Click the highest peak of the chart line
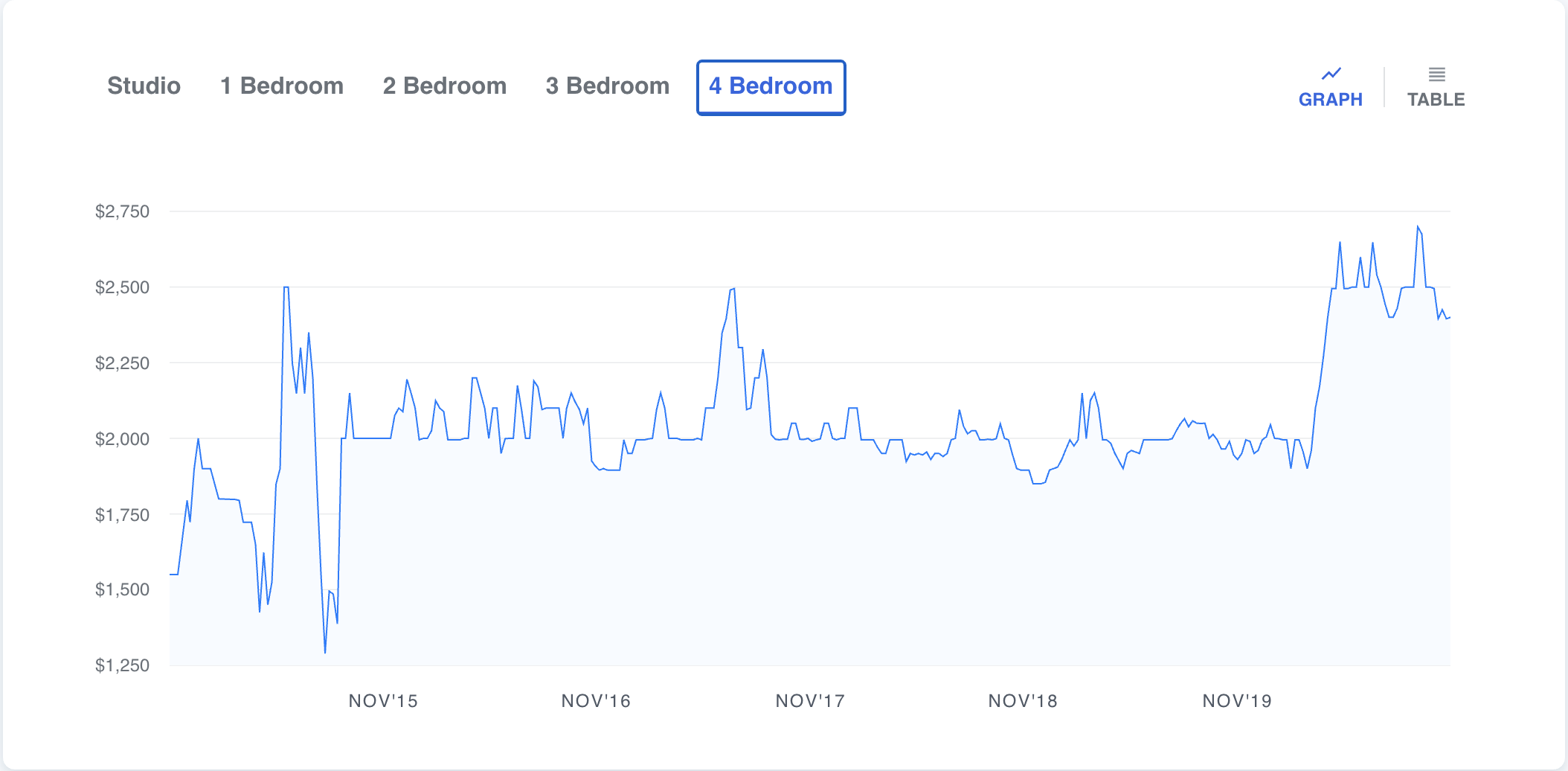The image size is (1568, 771). (1418, 226)
